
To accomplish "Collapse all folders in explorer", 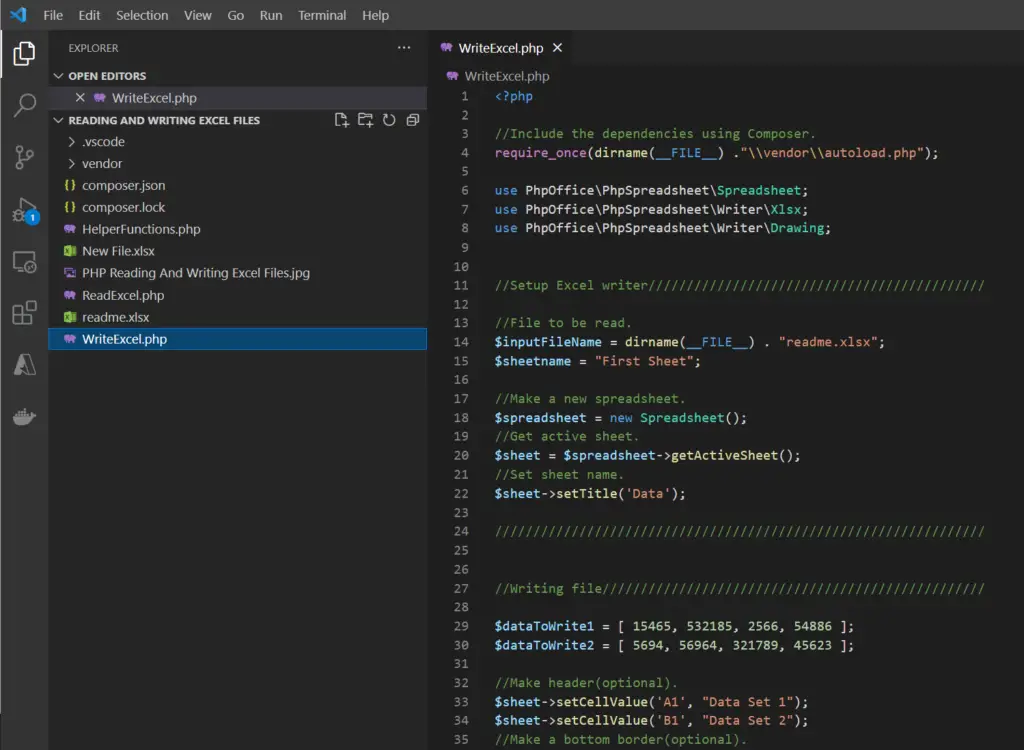I will tap(412, 120).
